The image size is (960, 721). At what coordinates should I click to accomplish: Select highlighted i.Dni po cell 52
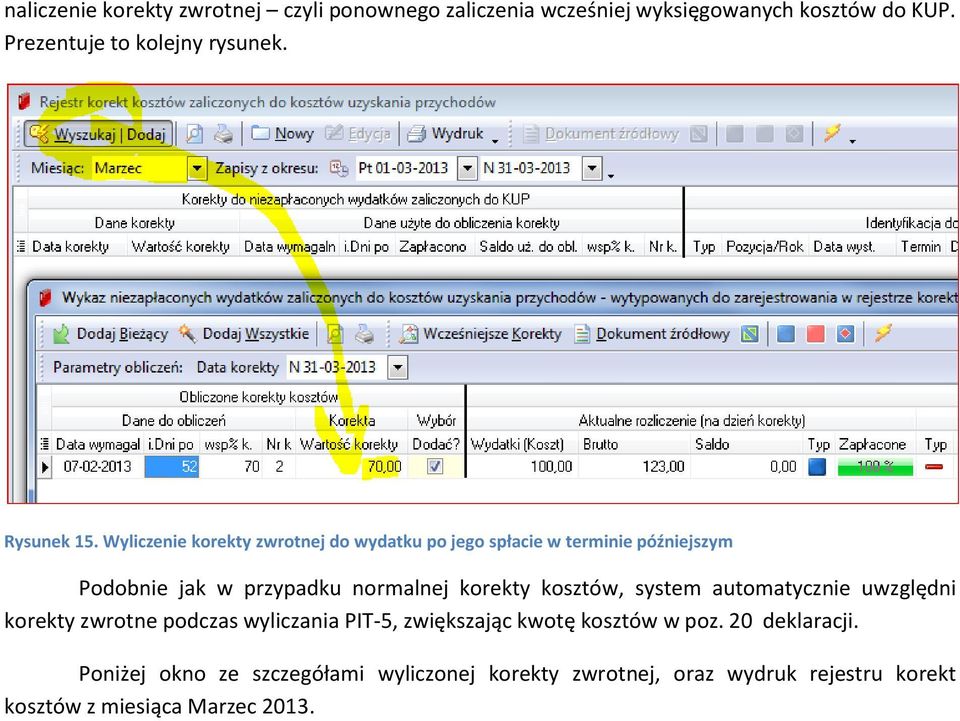(172, 466)
